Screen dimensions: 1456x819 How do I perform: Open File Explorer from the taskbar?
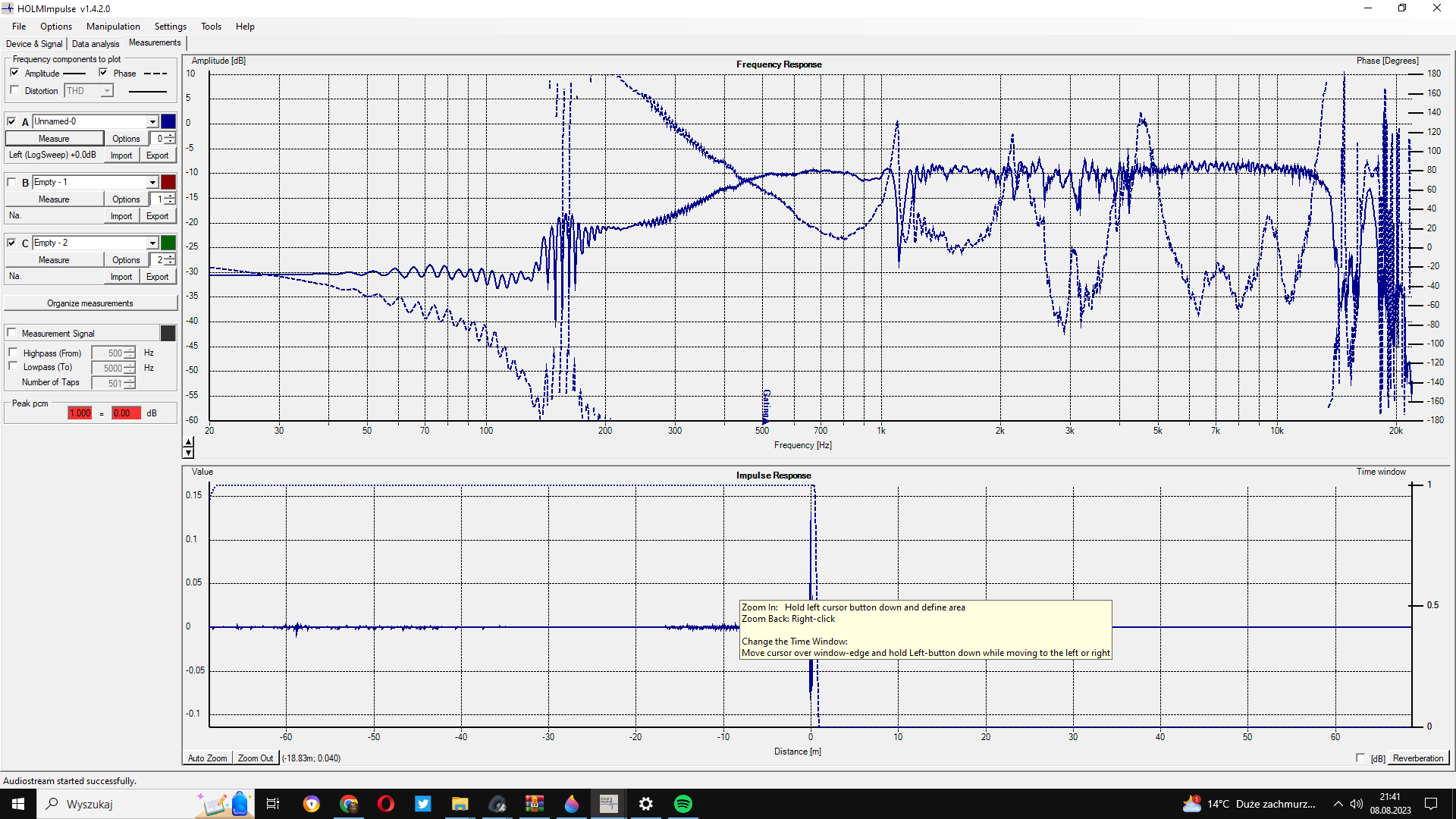click(x=460, y=804)
